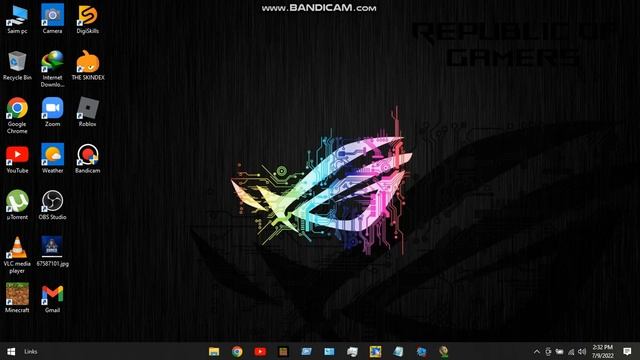Open Internet Download Manager shortcut
The height and width of the screenshot is (360, 640).
tap(52, 69)
